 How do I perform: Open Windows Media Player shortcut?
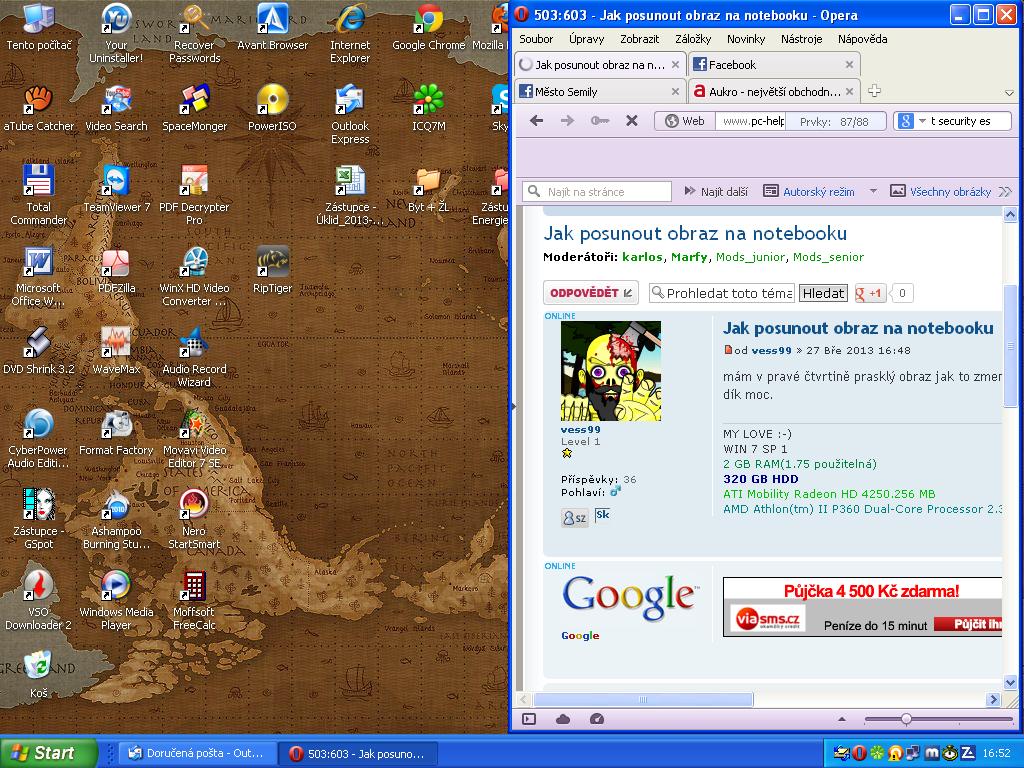(x=116, y=601)
